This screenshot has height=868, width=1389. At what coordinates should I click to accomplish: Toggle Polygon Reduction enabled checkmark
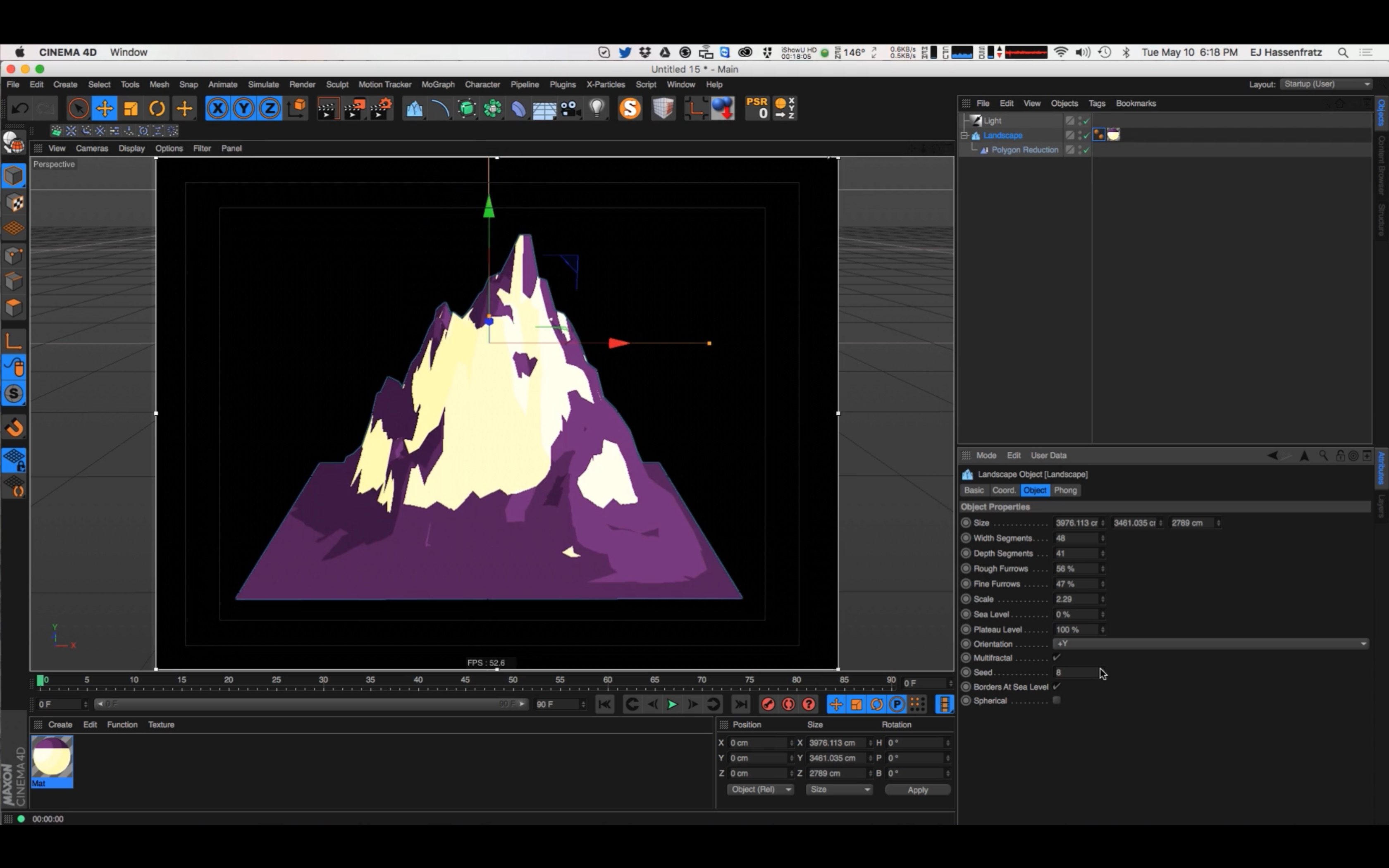coord(1086,150)
